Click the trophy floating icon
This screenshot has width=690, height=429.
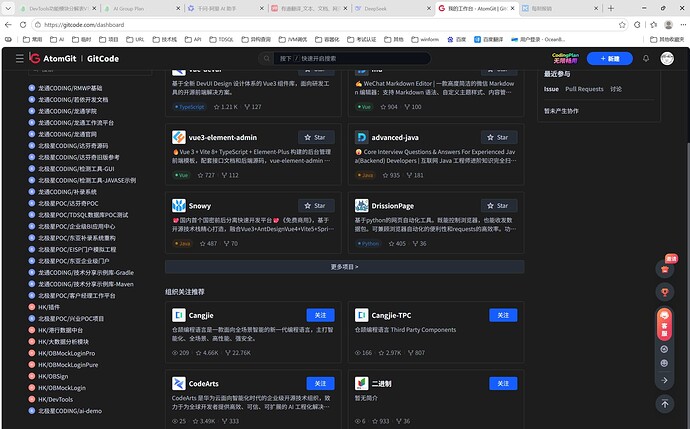tap(664, 292)
